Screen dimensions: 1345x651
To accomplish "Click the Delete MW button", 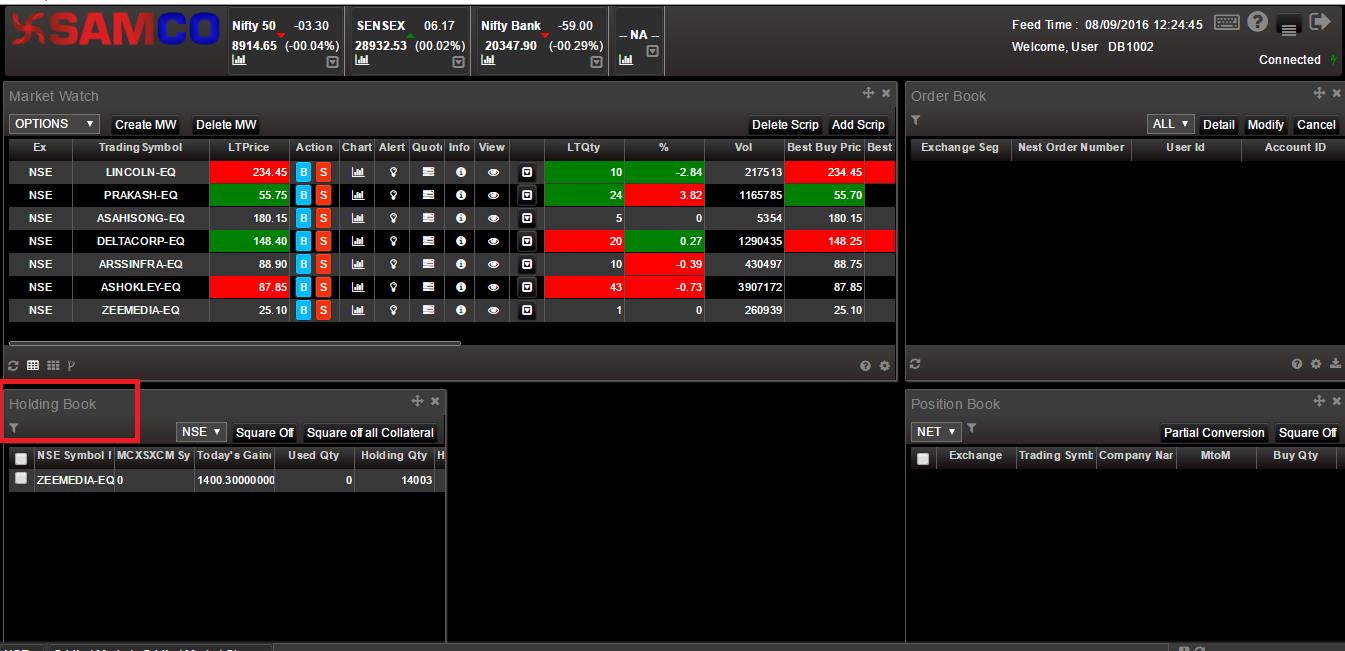I will click(226, 125).
